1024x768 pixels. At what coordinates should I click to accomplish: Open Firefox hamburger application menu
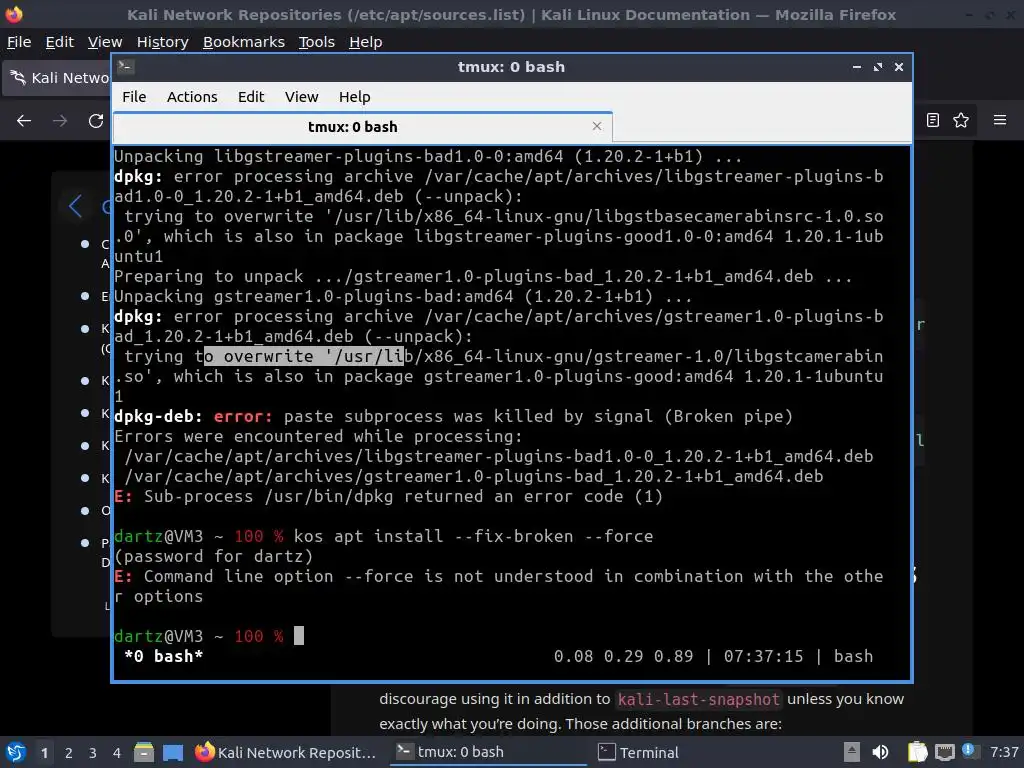pos(1000,120)
